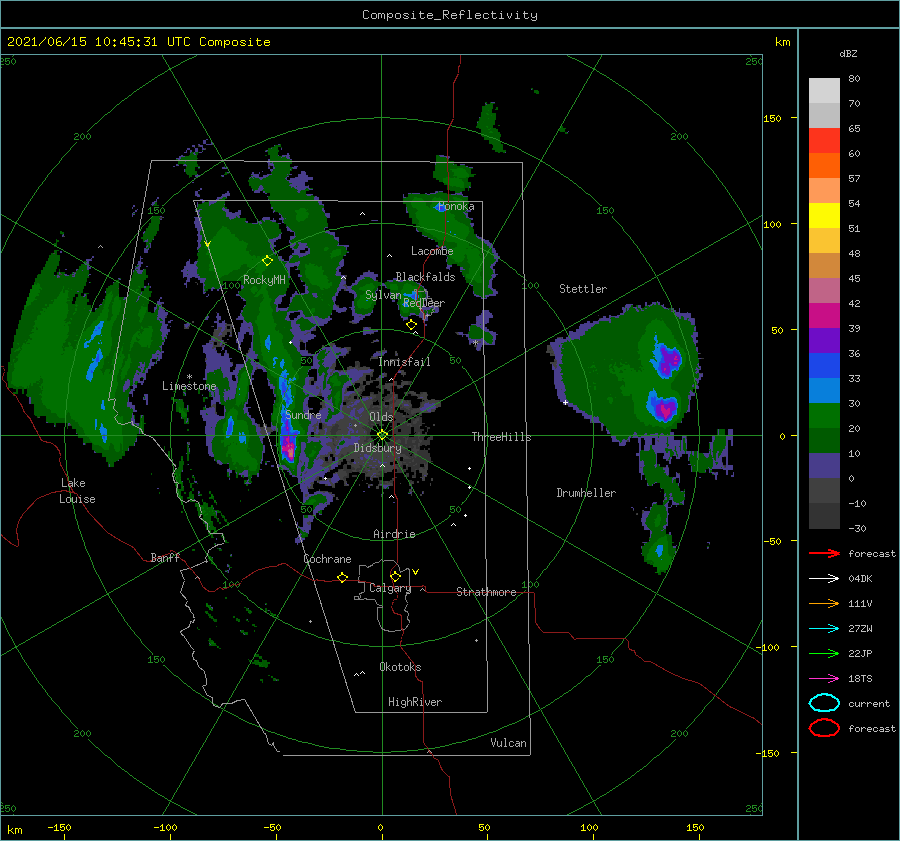Click the Blackfalds label

click(x=425, y=277)
